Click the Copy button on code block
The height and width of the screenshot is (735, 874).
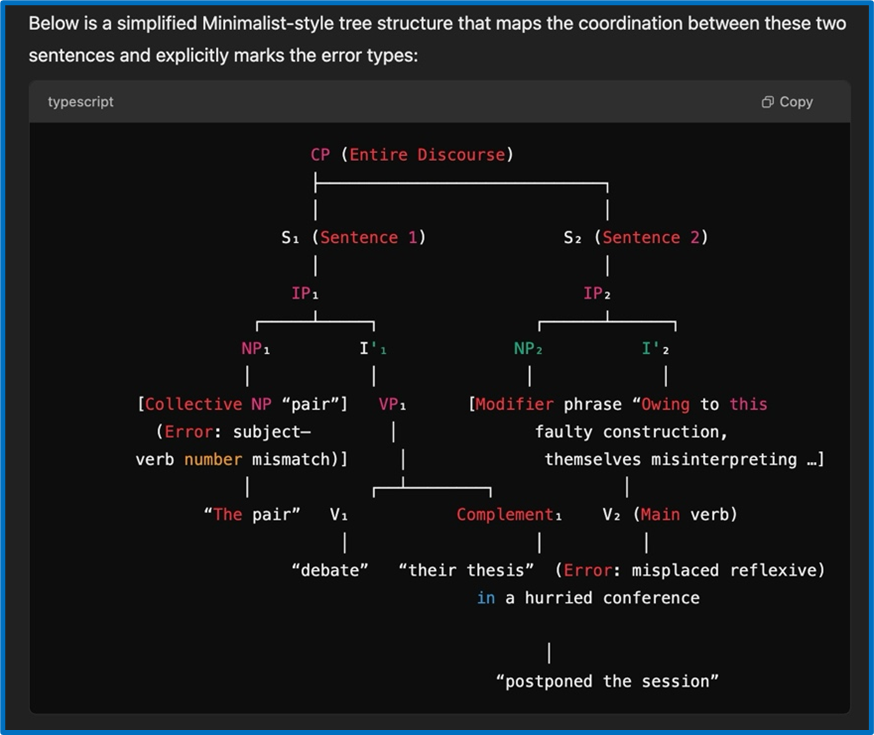point(787,102)
